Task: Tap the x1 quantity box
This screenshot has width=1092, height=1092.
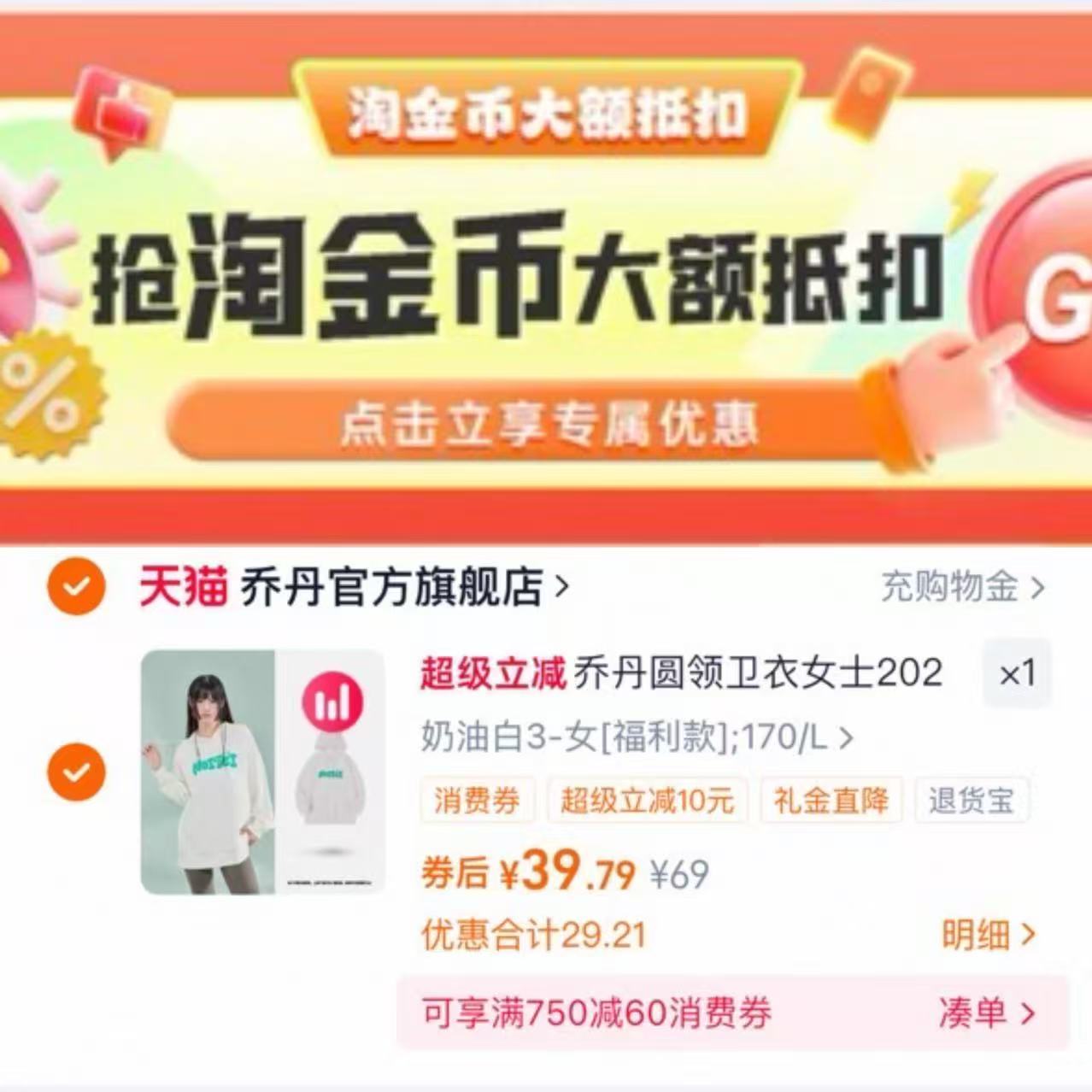Action: [x=1017, y=673]
